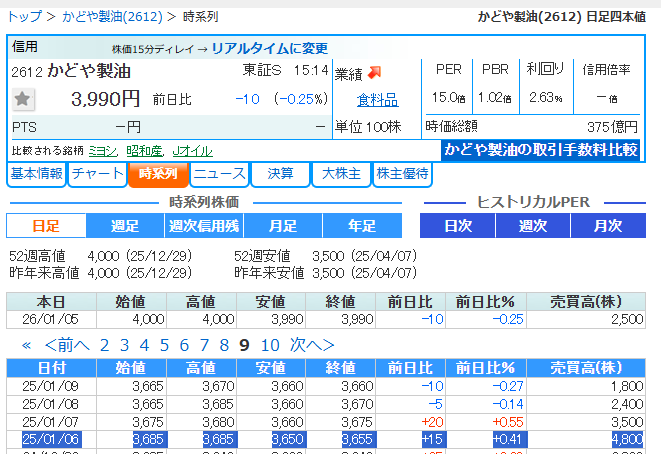
Task: Select 月足 time series view
Action: pos(281,226)
